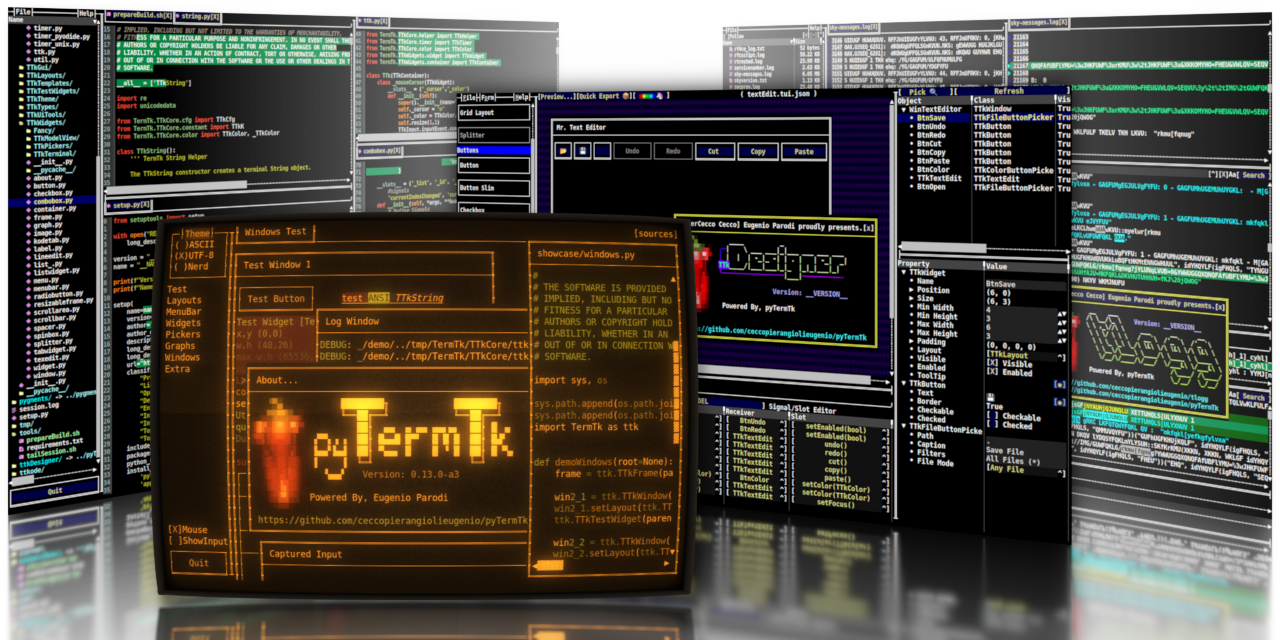Image resolution: width=1280 pixels, height=640 pixels.
Task: Select BtnColor in the object tree
Action: click(x=932, y=170)
